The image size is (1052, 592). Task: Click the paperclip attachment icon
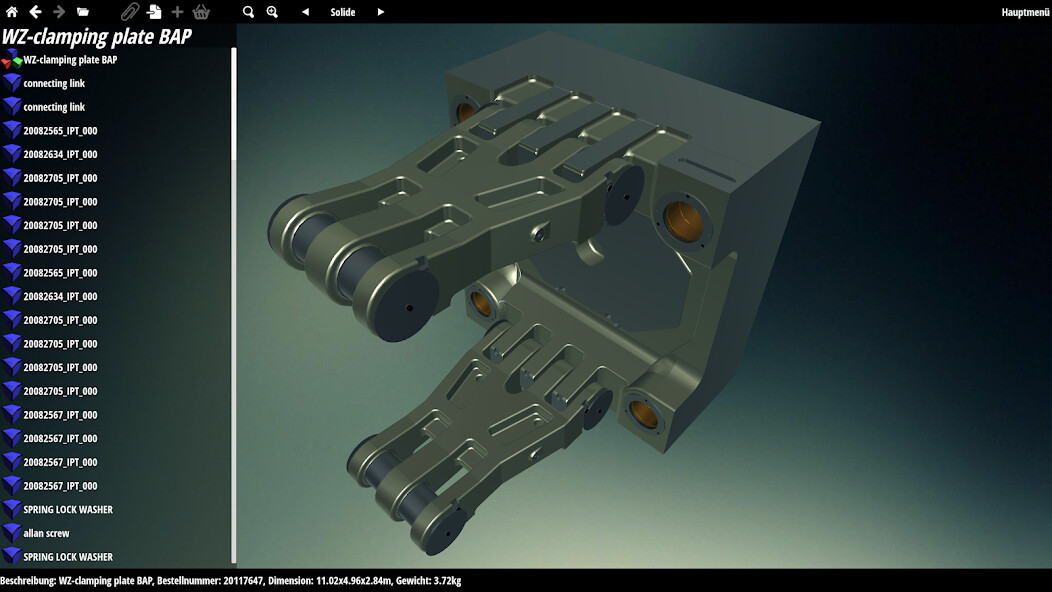[130, 12]
